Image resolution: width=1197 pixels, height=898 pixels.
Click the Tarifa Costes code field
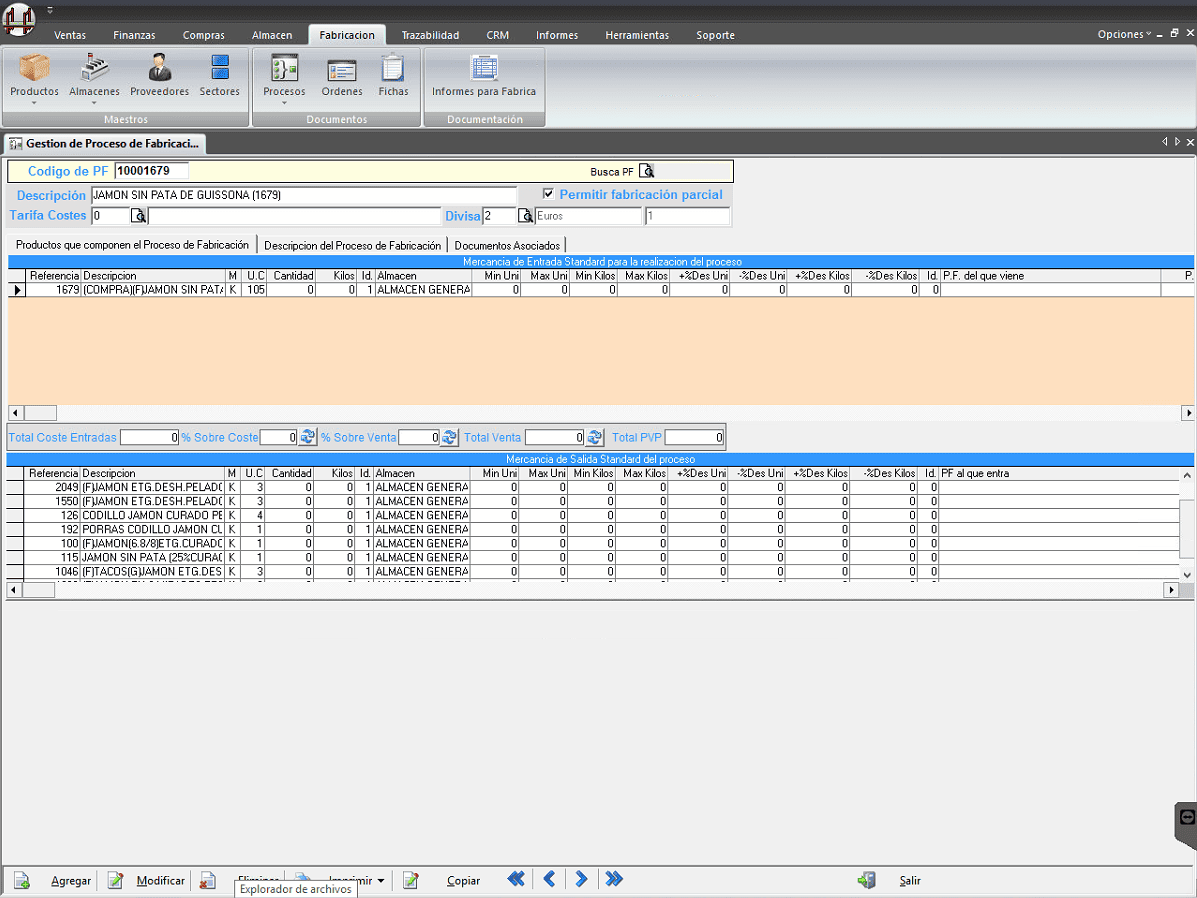[x=111, y=216]
